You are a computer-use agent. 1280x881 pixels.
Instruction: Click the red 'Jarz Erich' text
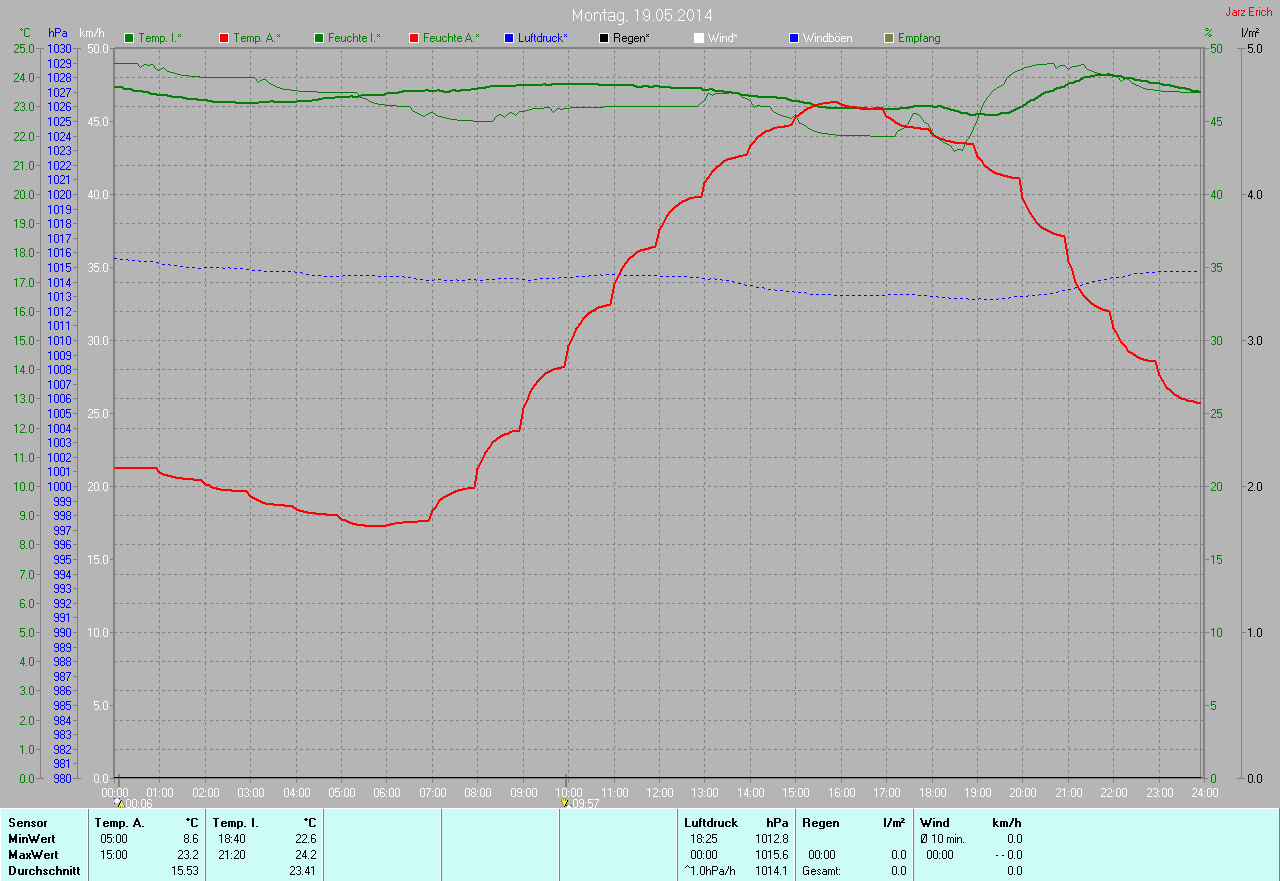coord(1249,12)
